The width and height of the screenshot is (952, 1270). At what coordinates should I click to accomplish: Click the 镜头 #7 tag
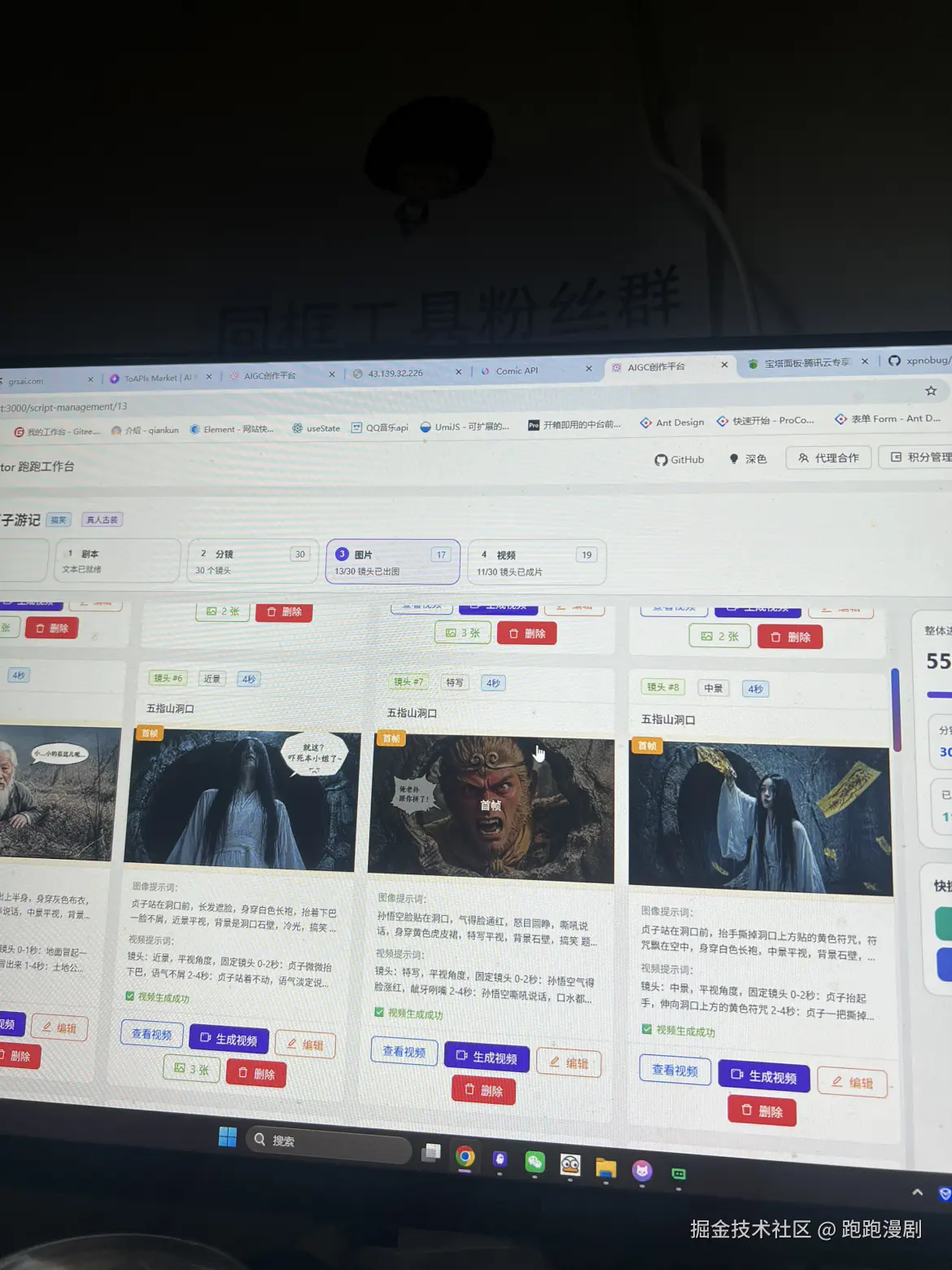pyautogui.click(x=408, y=681)
